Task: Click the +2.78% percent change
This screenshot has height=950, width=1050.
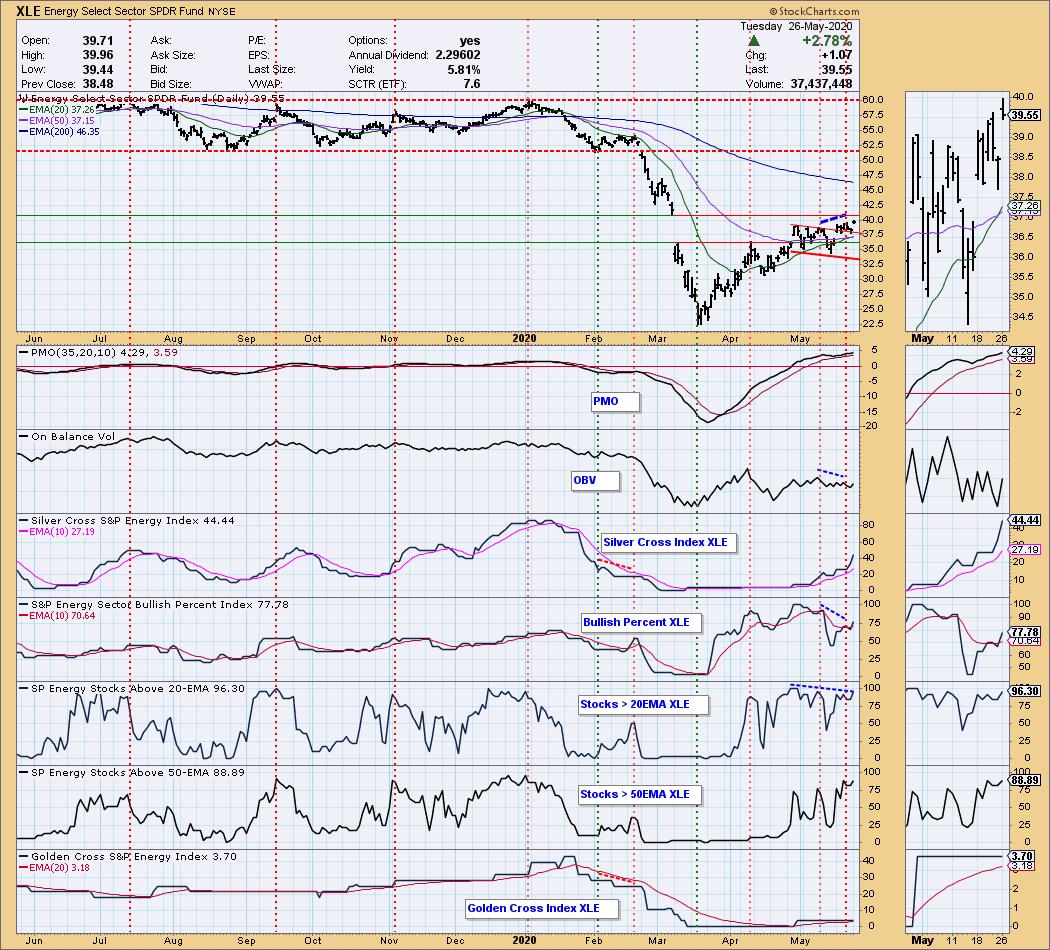Action: coord(827,41)
